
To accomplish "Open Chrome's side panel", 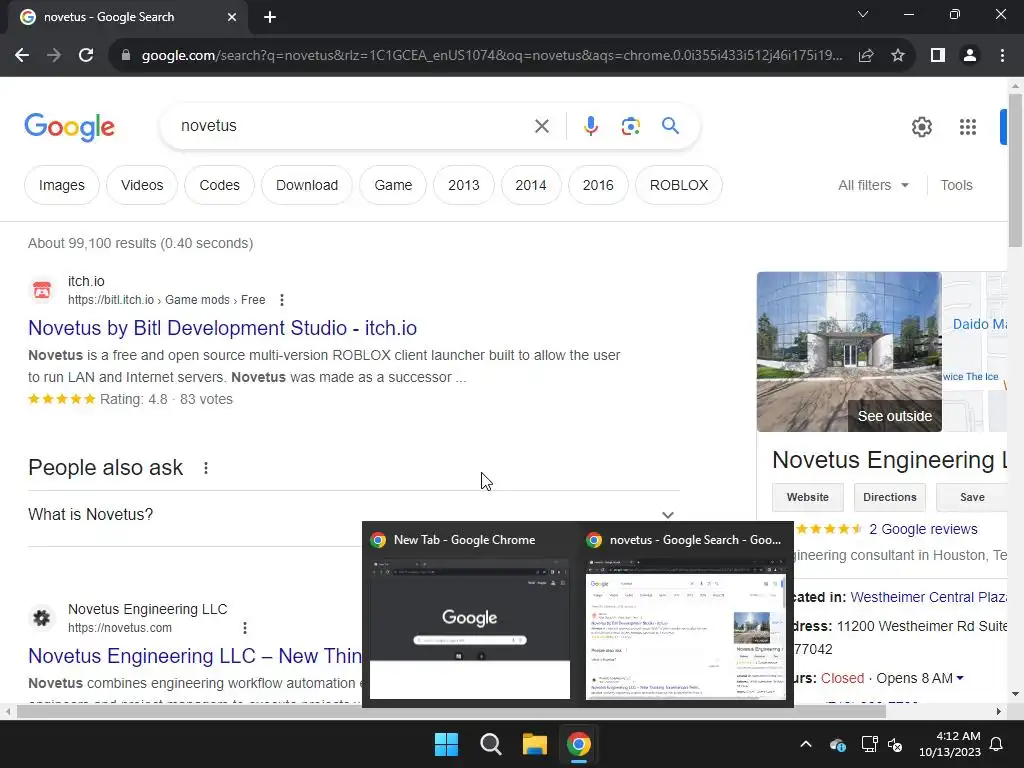I will click(938, 56).
